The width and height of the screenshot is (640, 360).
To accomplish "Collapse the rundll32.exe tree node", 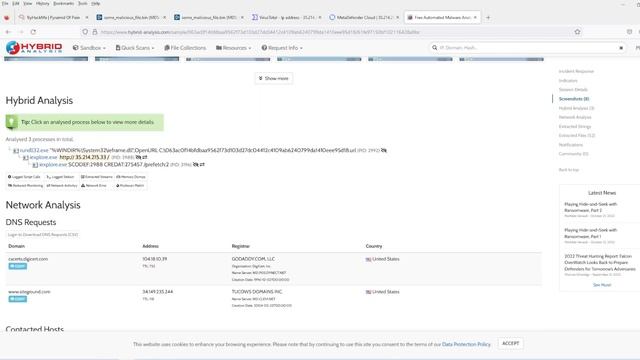I will 16,151.
